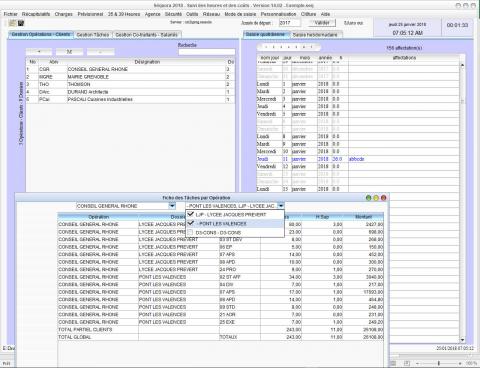Click the Montant column header
This screenshot has width=480, height=368.
pyautogui.click(x=363, y=217)
